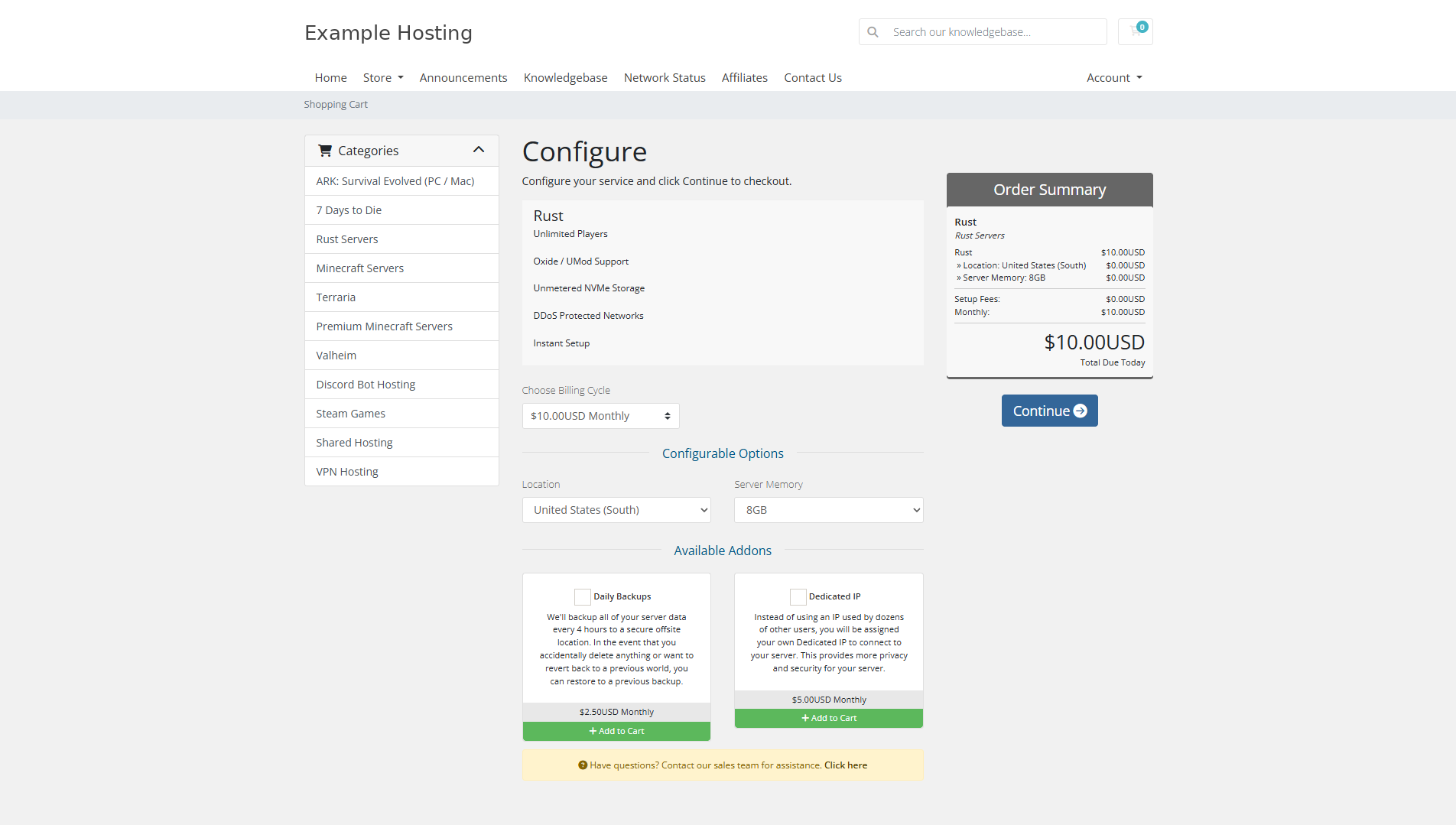
Task: Open the Announcements page
Action: 463,77
